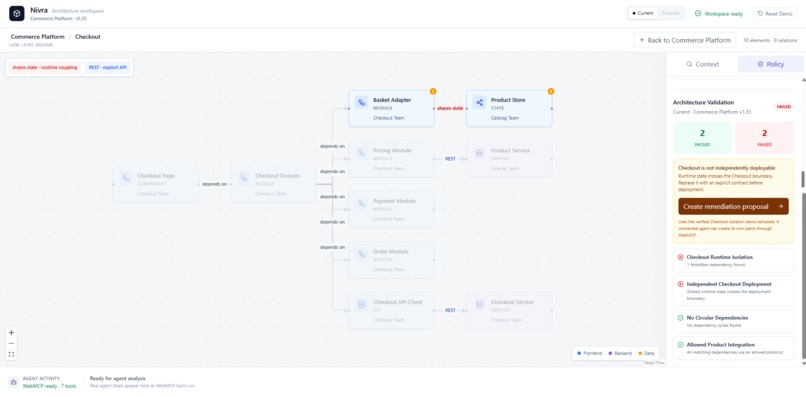Image resolution: width=806 pixels, height=397 pixels.
Task: Click the Checkout API Client node icon
Action: pos(361,304)
